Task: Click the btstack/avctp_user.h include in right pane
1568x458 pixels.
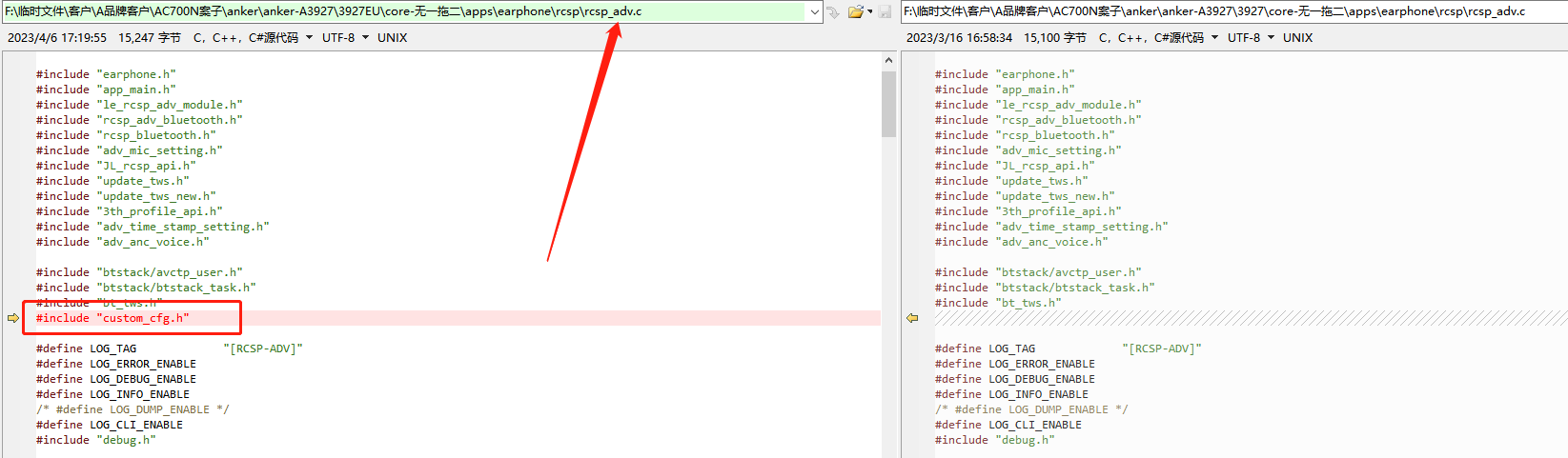Action: click(1038, 272)
